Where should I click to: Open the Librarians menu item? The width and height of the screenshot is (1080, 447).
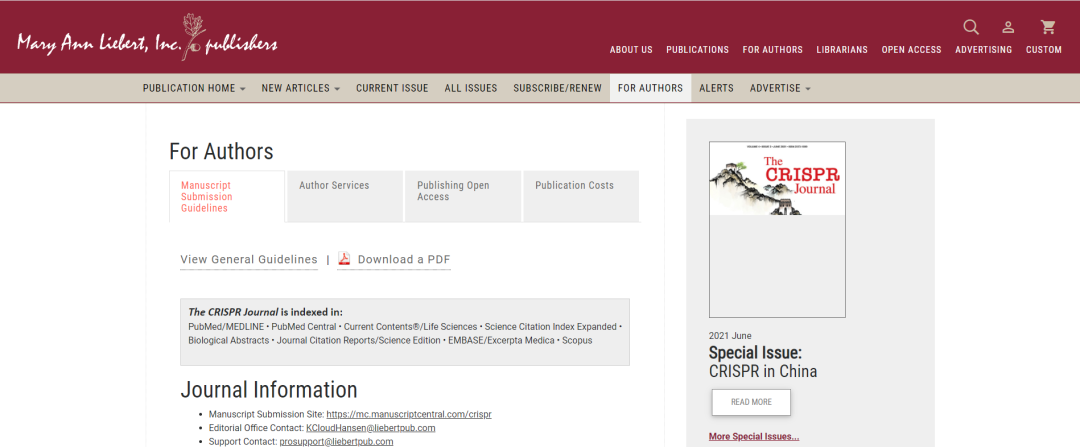click(842, 50)
